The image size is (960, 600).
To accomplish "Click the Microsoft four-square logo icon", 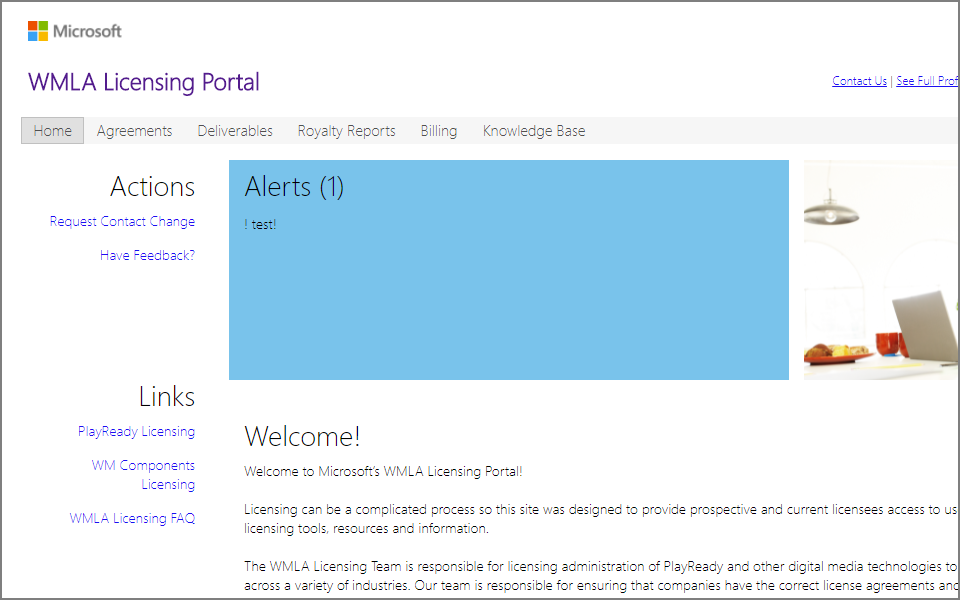I will (x=38, y=31).
